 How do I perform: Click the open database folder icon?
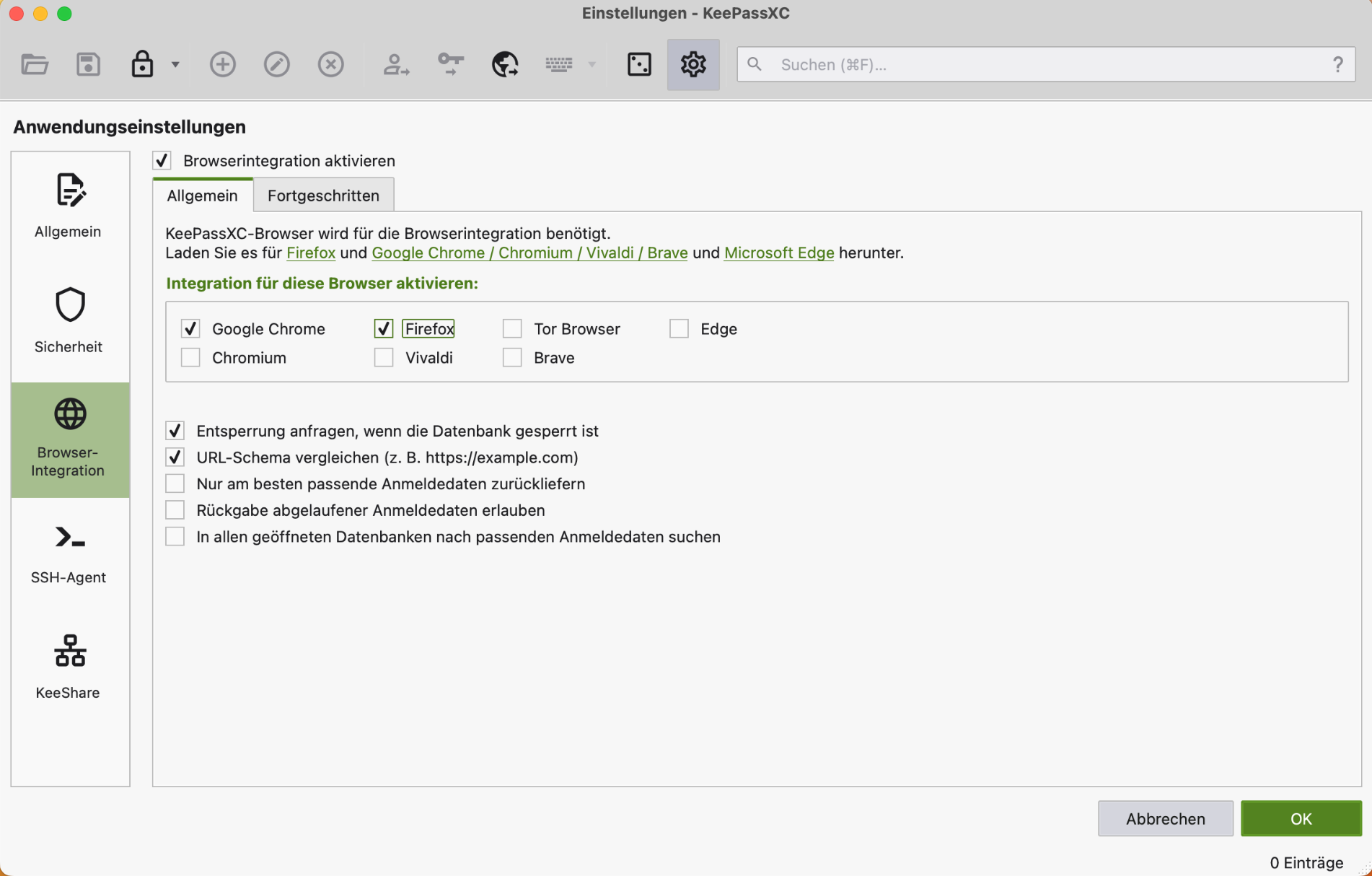(x=35, y=64)
